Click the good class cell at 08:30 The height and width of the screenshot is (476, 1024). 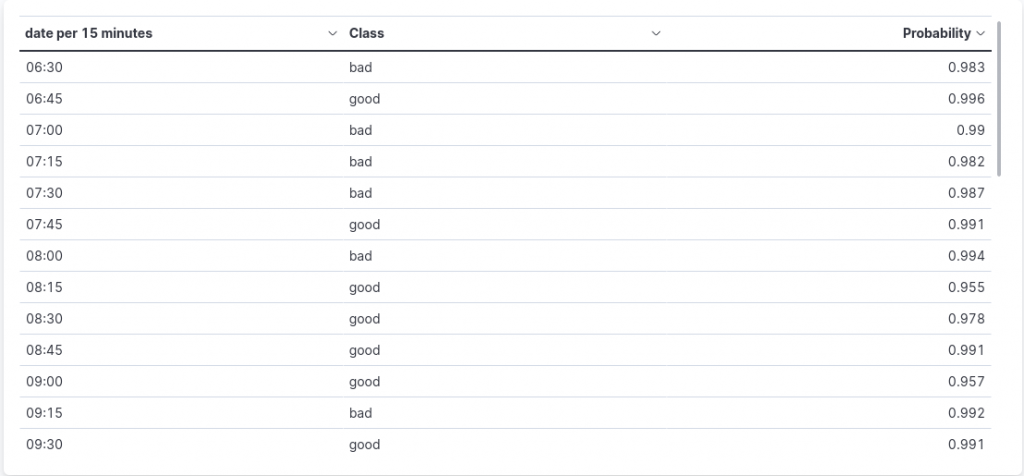[x=505, y=319]
